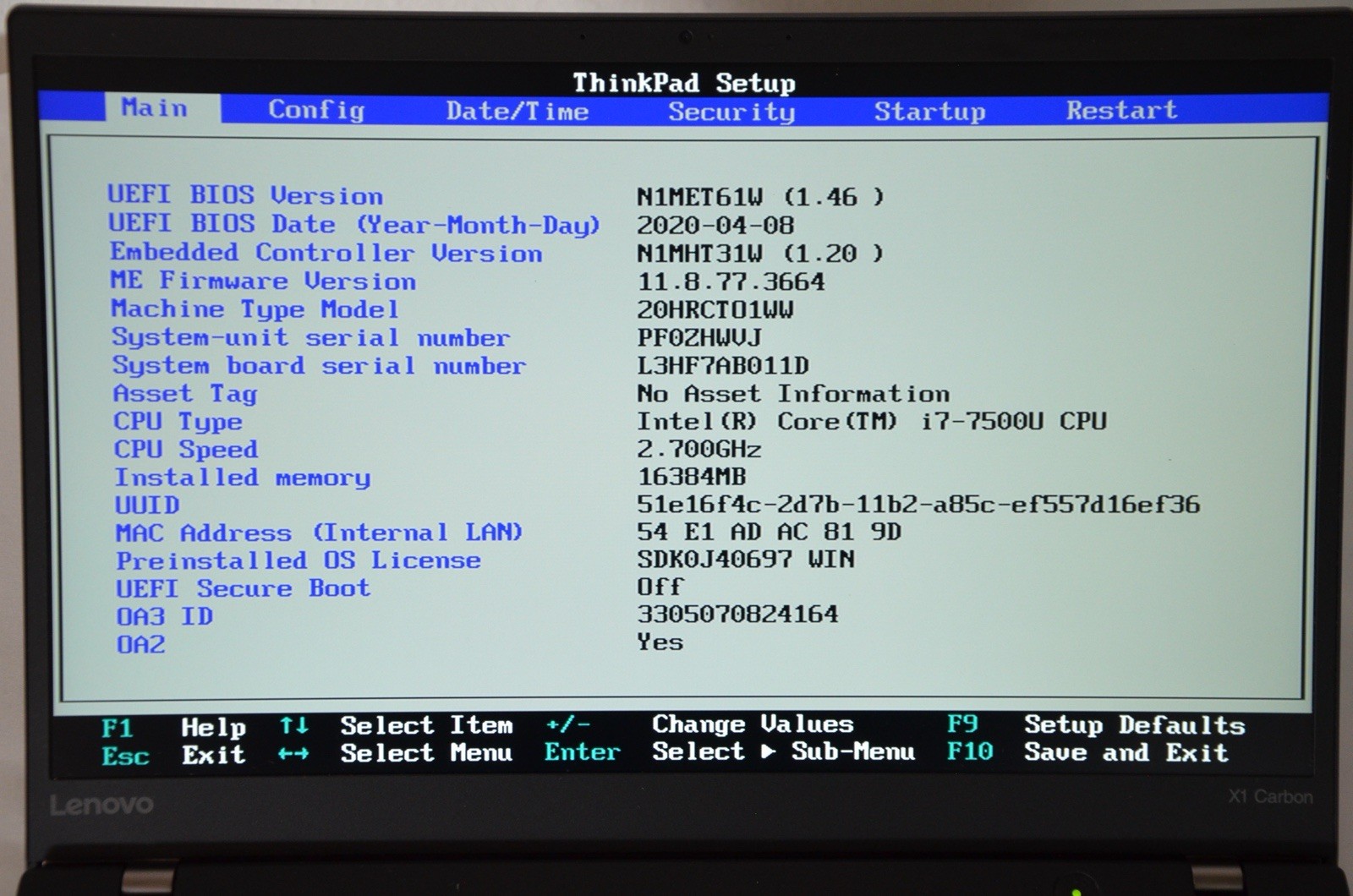Click the OA3 ID value 3305070824164
The width and height of the screenshot is (1353, 896).
click(738, 614)
